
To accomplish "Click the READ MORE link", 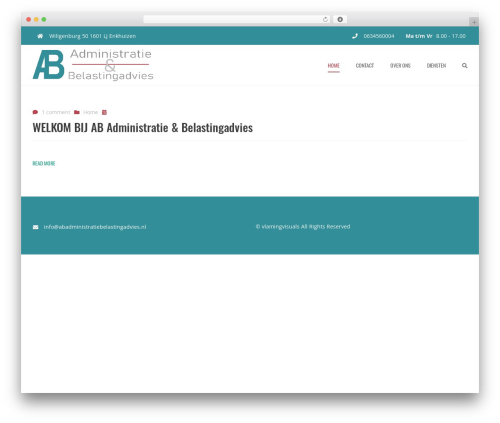I will coord(44,163).
